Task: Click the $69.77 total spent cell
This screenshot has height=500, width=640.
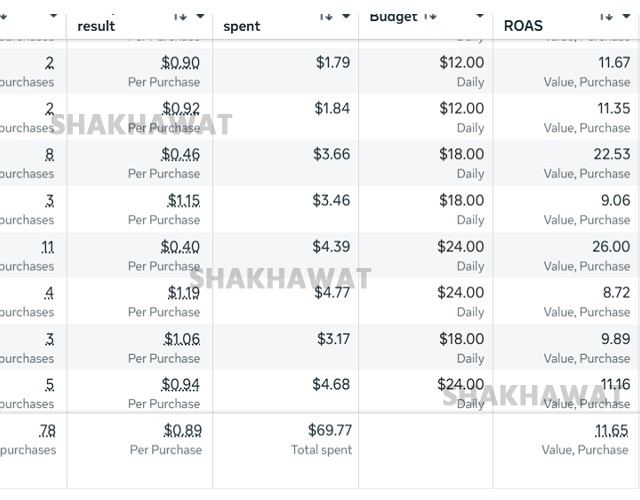Action: [x=329, y=430]
